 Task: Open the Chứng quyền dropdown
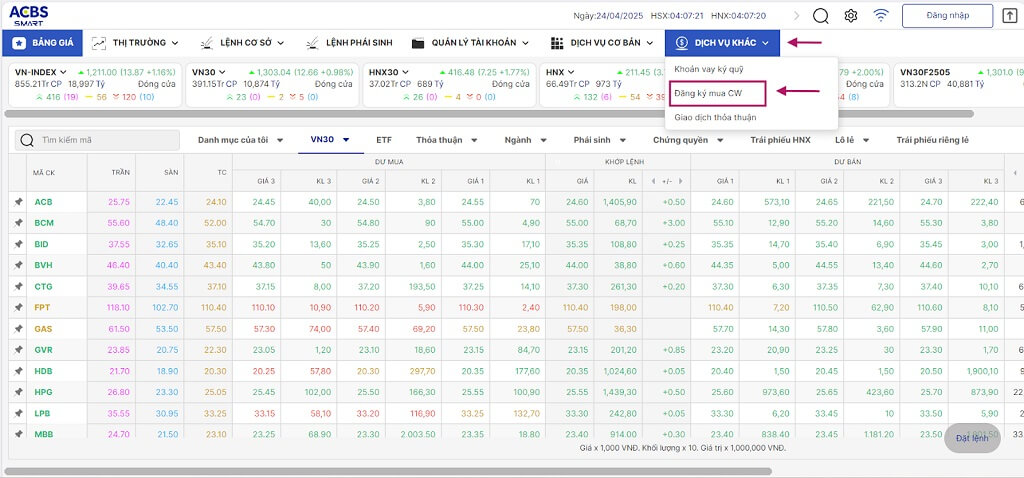[x=689, y=140]
